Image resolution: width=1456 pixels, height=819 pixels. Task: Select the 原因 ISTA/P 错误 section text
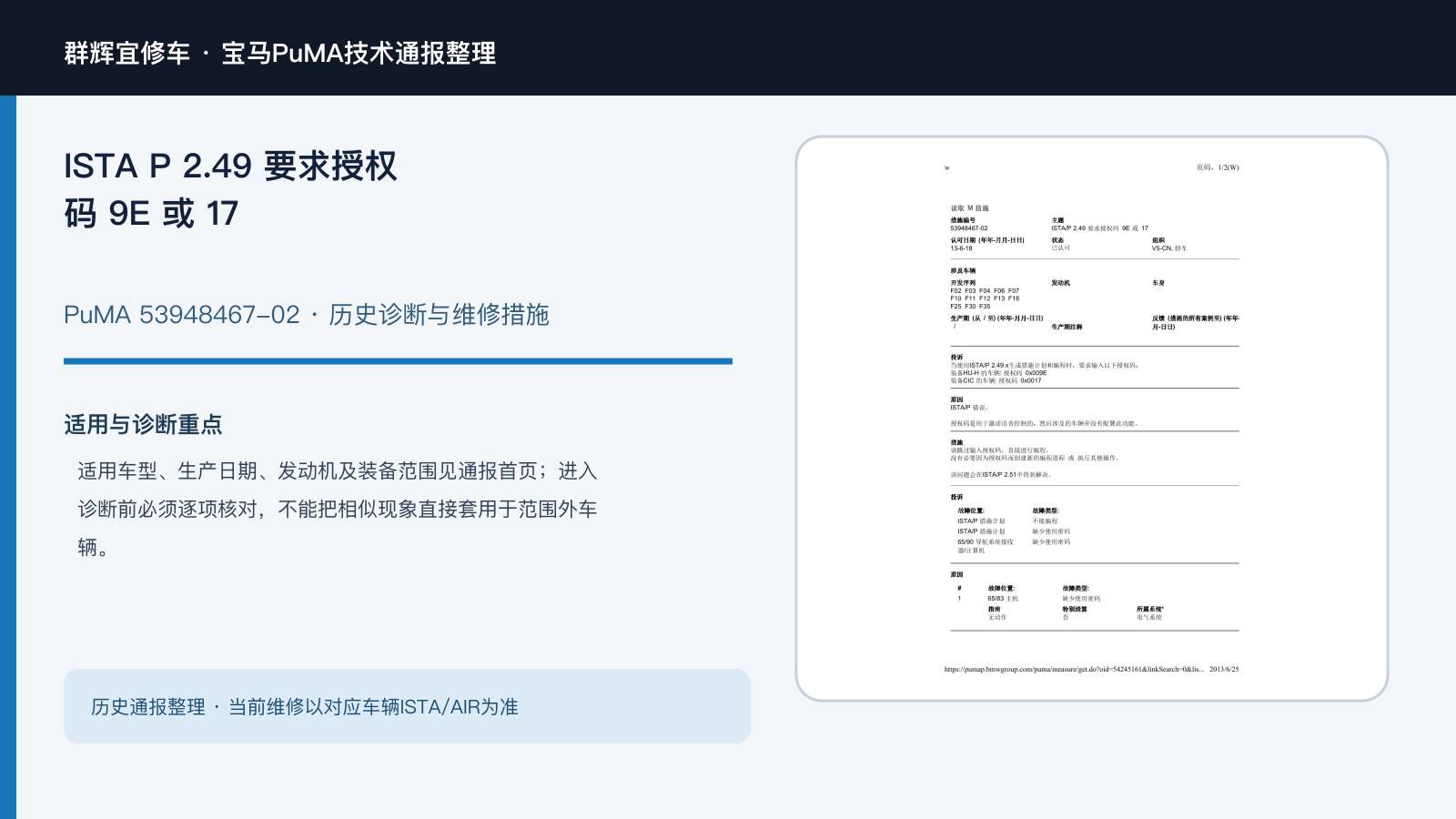point(968,403)
